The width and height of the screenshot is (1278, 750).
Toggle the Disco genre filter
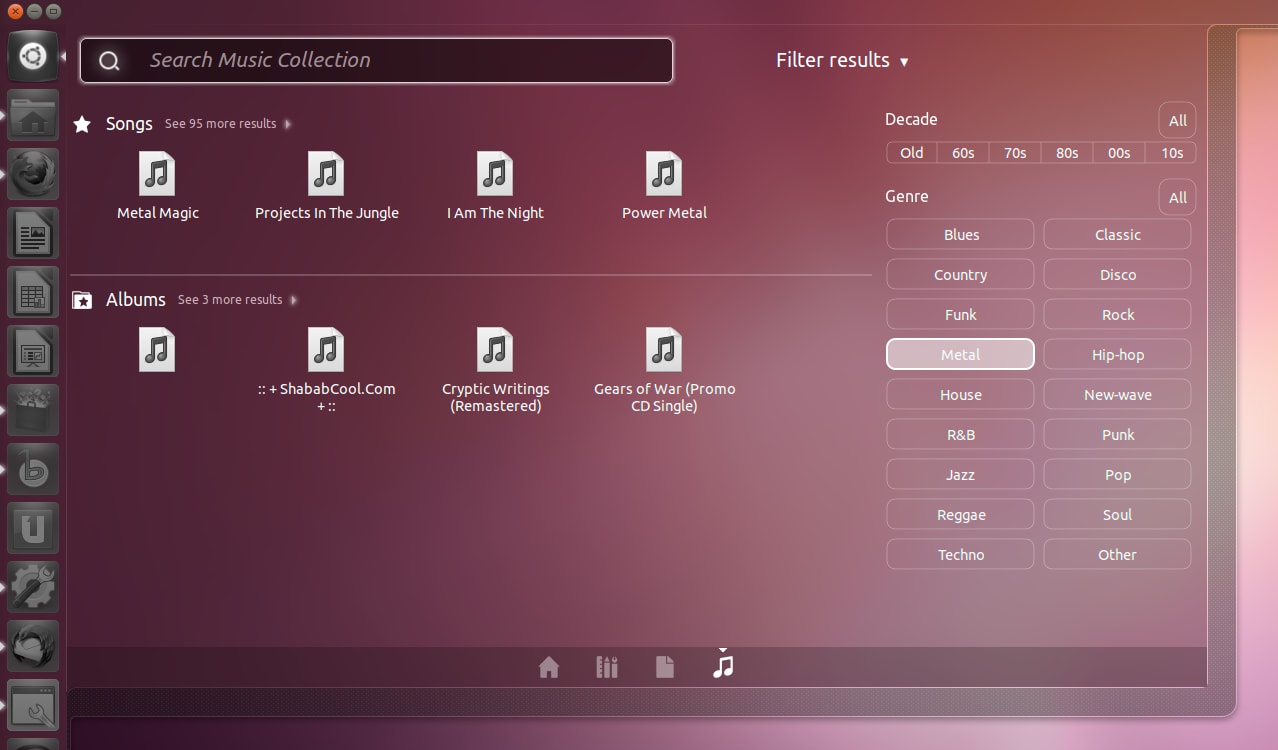point(1117,275)
